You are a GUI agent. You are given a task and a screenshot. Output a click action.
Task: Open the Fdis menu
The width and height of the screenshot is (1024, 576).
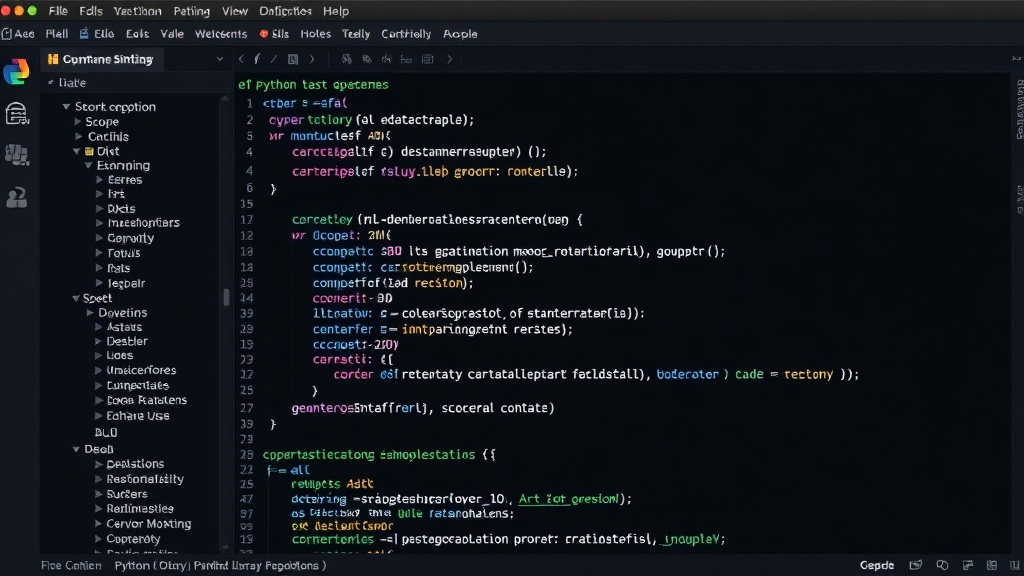91,11
